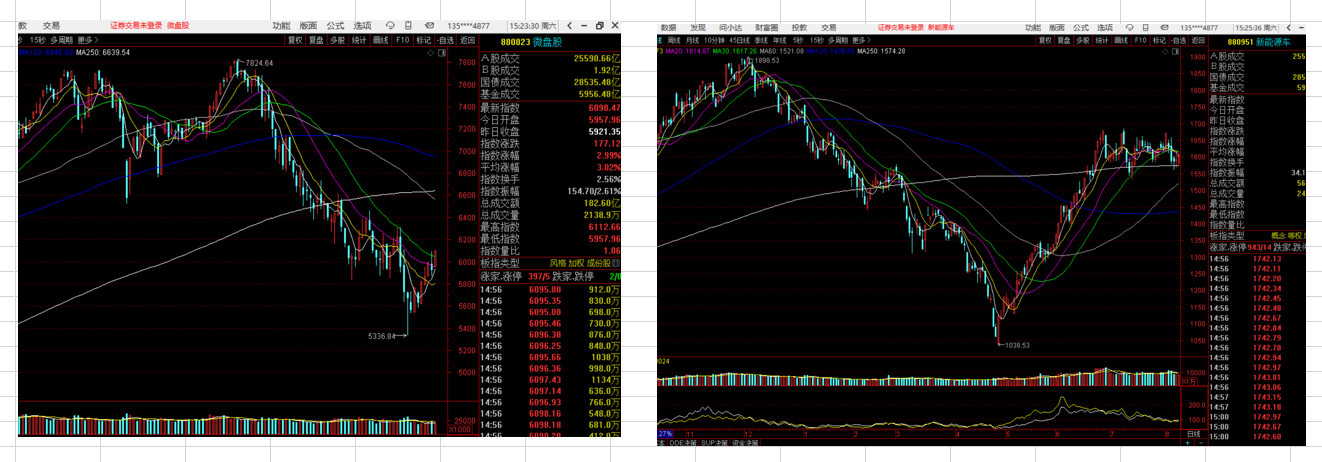Open the mail icon in right window
Viewport: 1322px width, 462px height.
click(1164, 28)
